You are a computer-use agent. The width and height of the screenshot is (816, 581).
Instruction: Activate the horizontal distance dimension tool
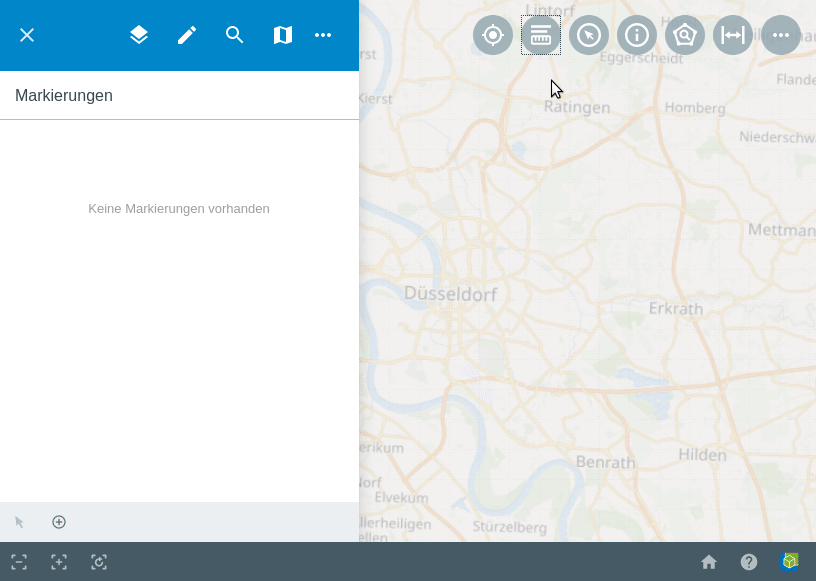(x=733, y=35)
